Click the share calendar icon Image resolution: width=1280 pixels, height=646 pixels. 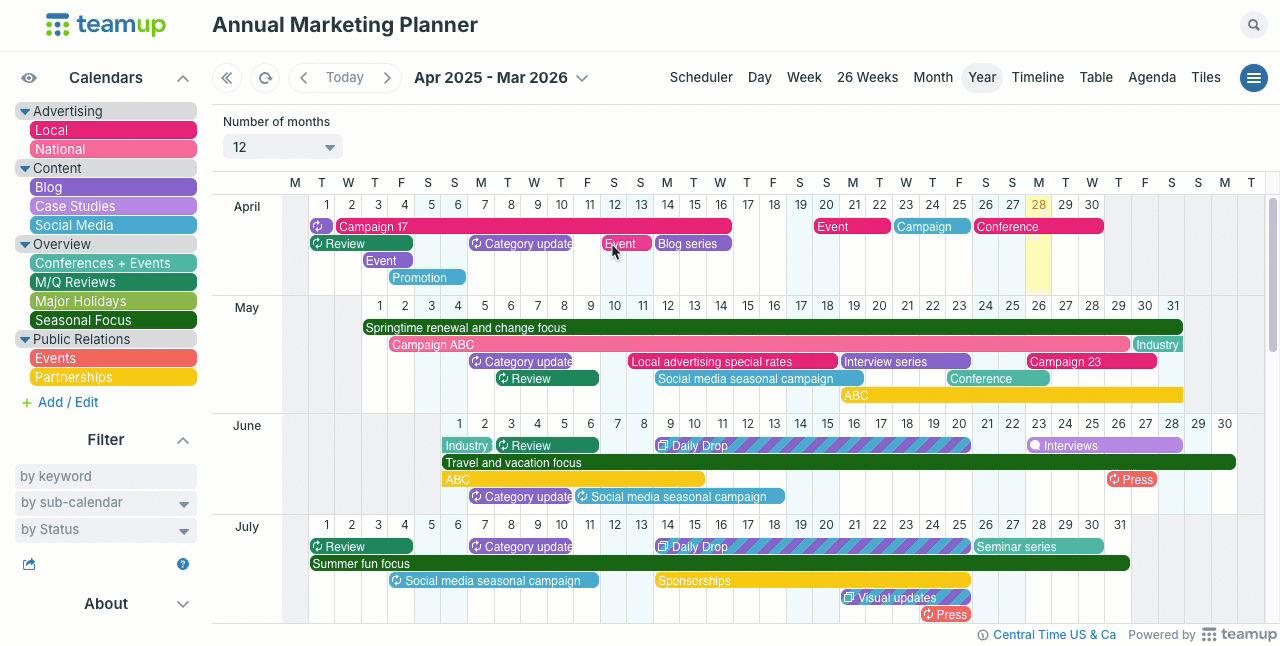pyautogui.click(x=29, y=564)
